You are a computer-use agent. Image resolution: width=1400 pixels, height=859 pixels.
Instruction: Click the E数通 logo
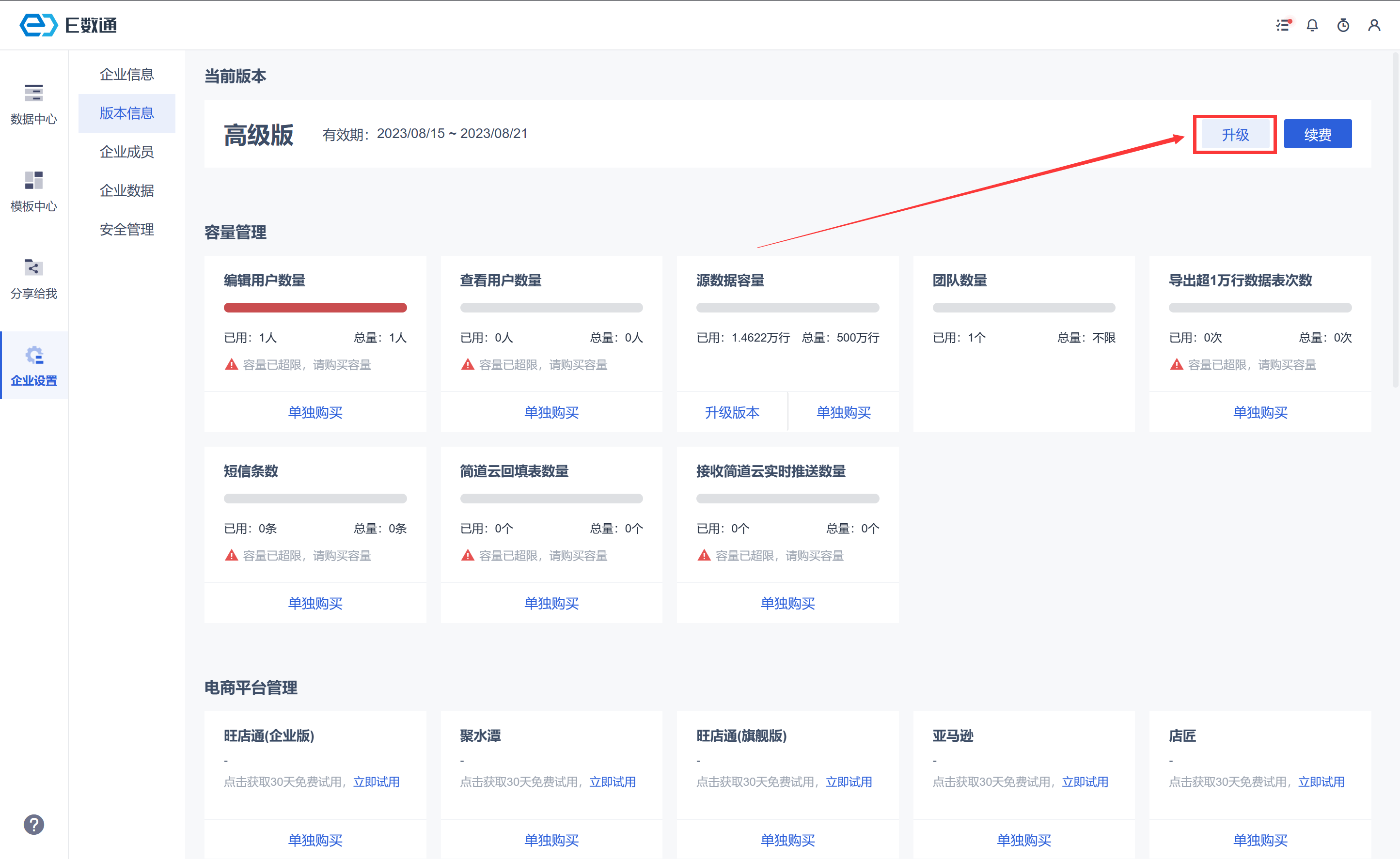pyautogui.click(x=68, y=25)
